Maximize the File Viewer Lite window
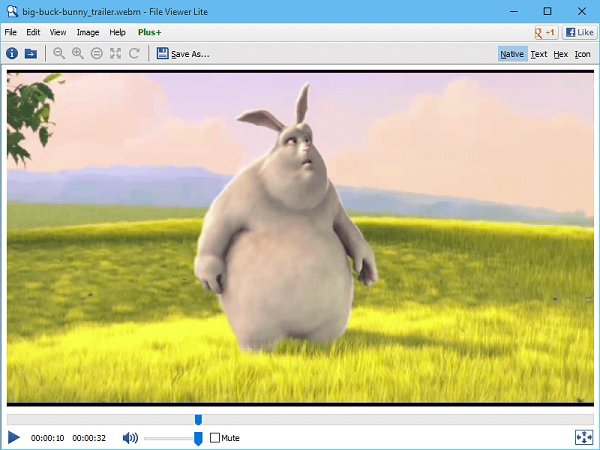The image size is (600, 450). point(548,11)
